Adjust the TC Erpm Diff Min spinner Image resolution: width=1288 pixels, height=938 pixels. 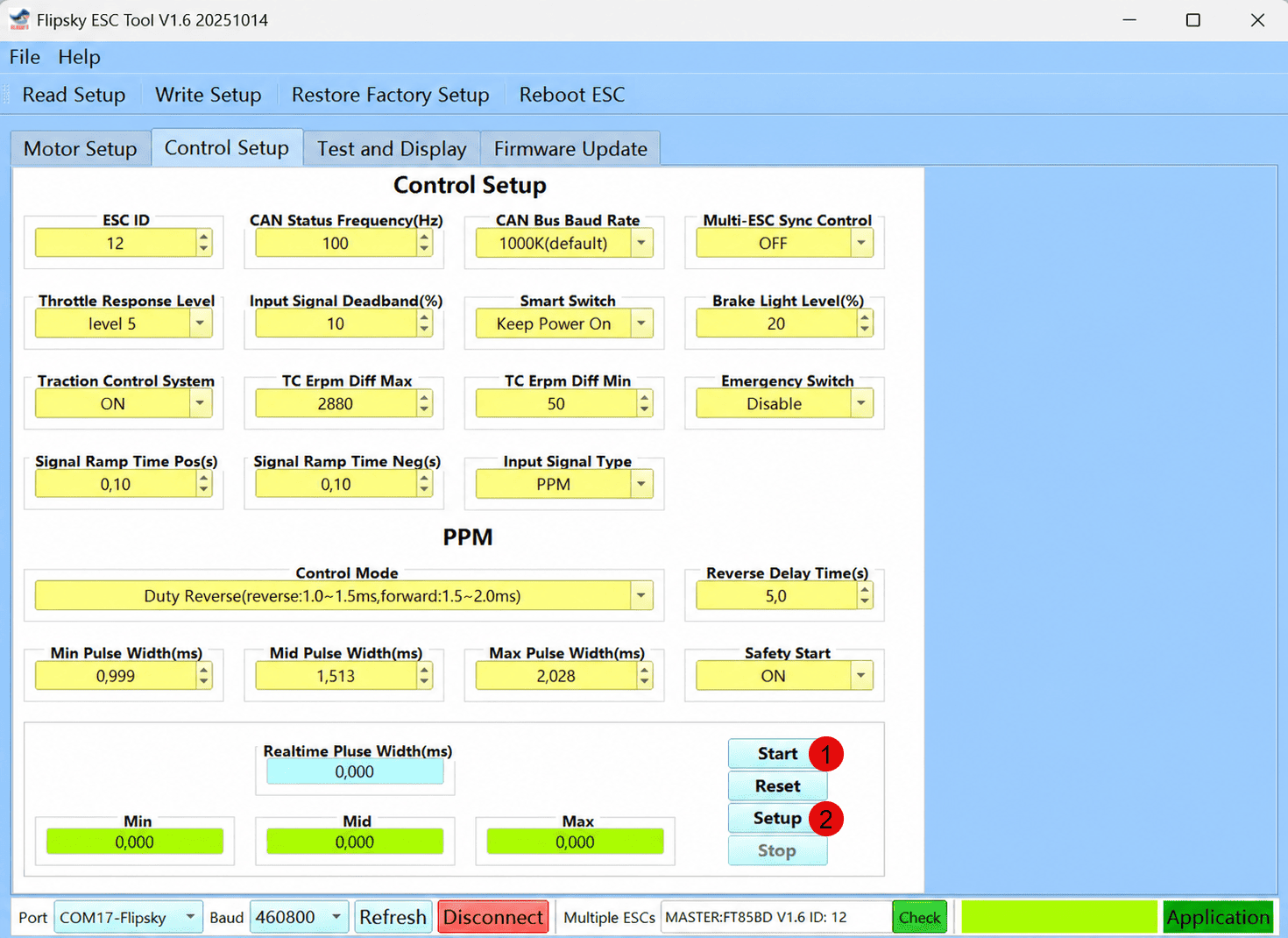pos(646,404)
